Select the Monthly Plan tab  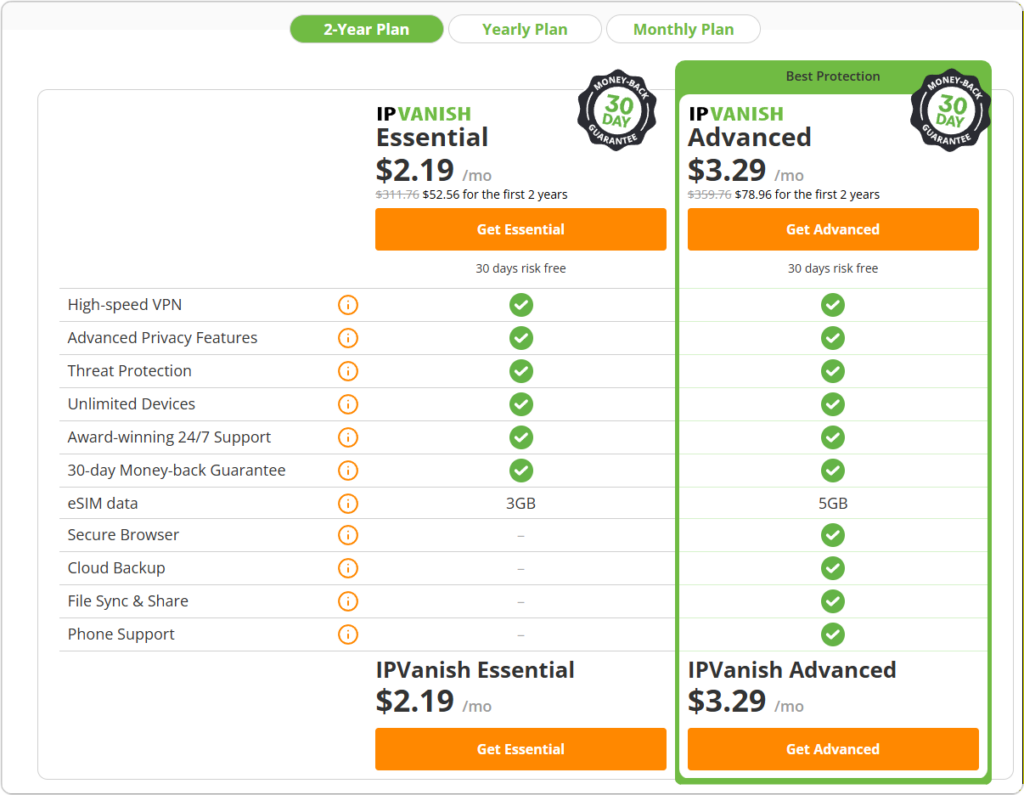[683, 29]
